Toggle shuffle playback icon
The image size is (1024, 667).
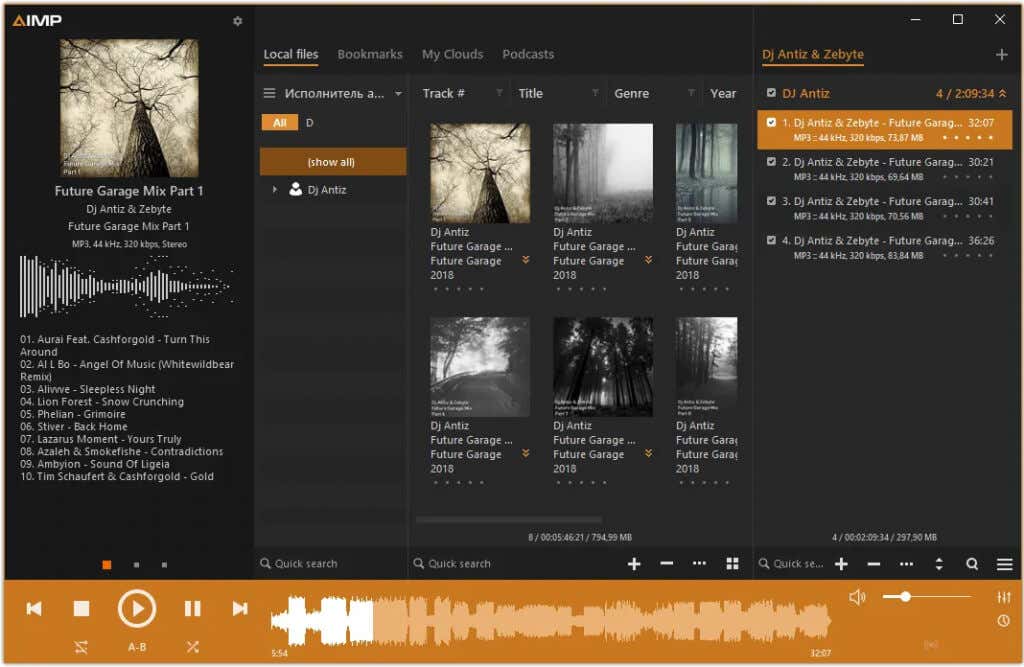(x=192, y=647)
